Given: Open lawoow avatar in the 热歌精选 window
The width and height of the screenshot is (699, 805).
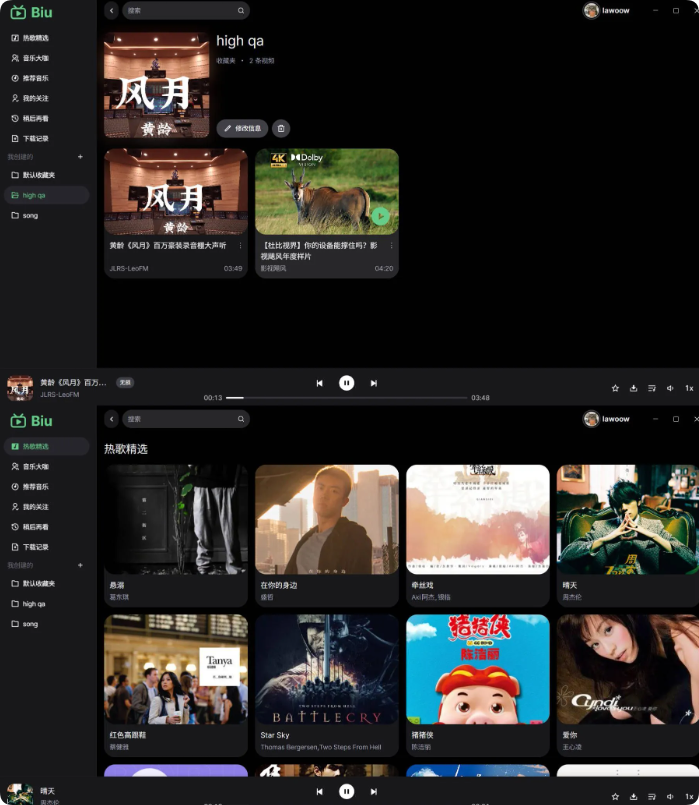Looking at the screenshot, I should click(591, 419).
